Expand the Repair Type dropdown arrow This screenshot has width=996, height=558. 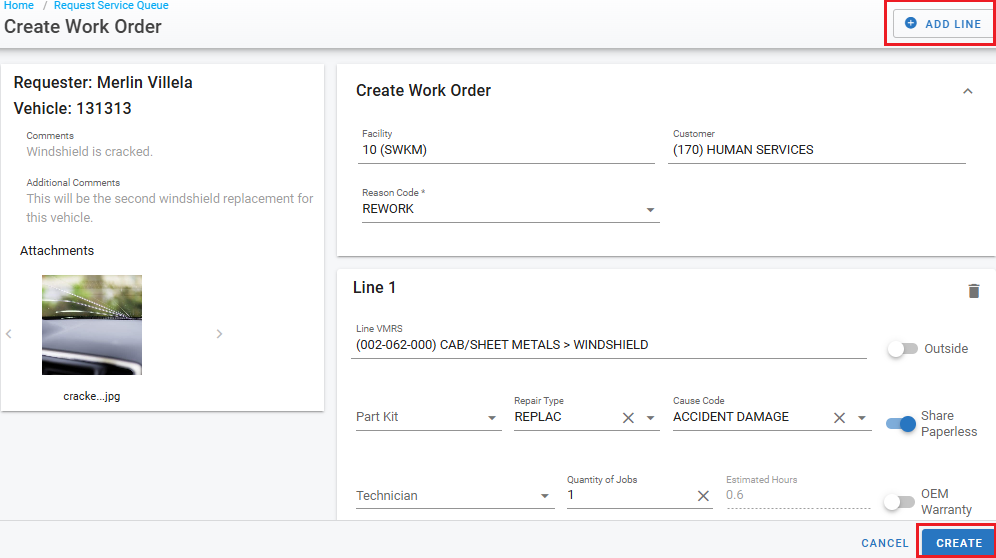[x=650, y=418]
